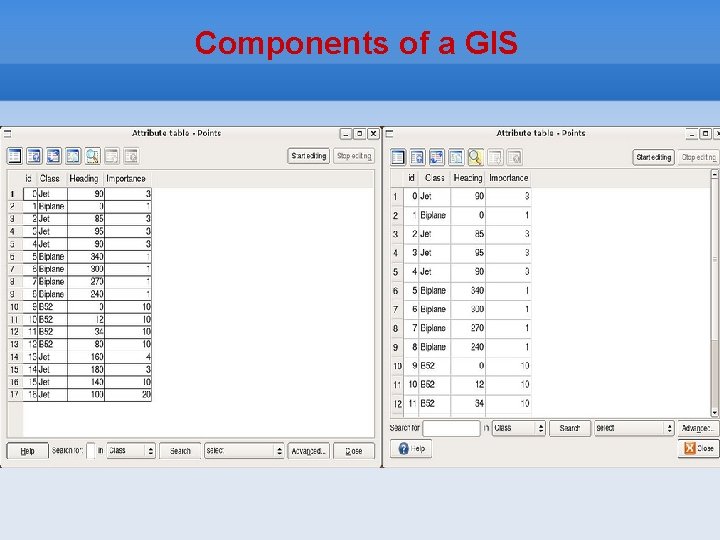The height and width of the screenshot is (540, 720).
Task: Select row 12 header in right table
Action: (397, 404)
